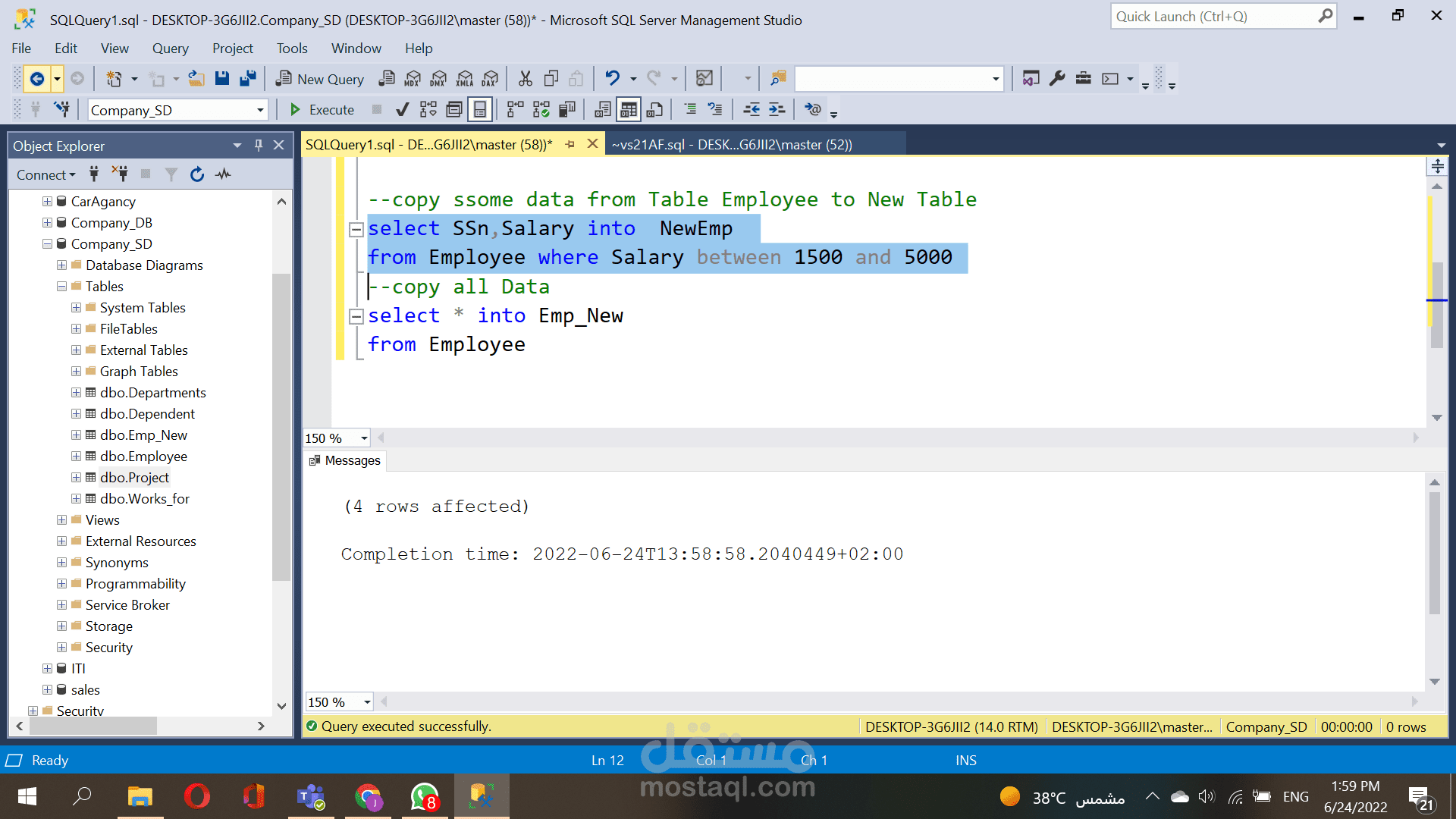1456x819 pixels.
Task: Toggle IntelliSense Enabled button
Action: (x=480, y=110)
